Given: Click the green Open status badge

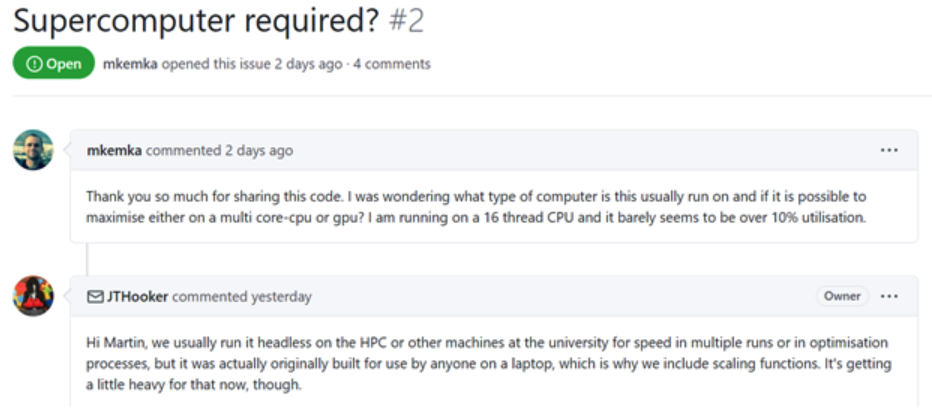Looking at the screenshot, I should [53, 64].
